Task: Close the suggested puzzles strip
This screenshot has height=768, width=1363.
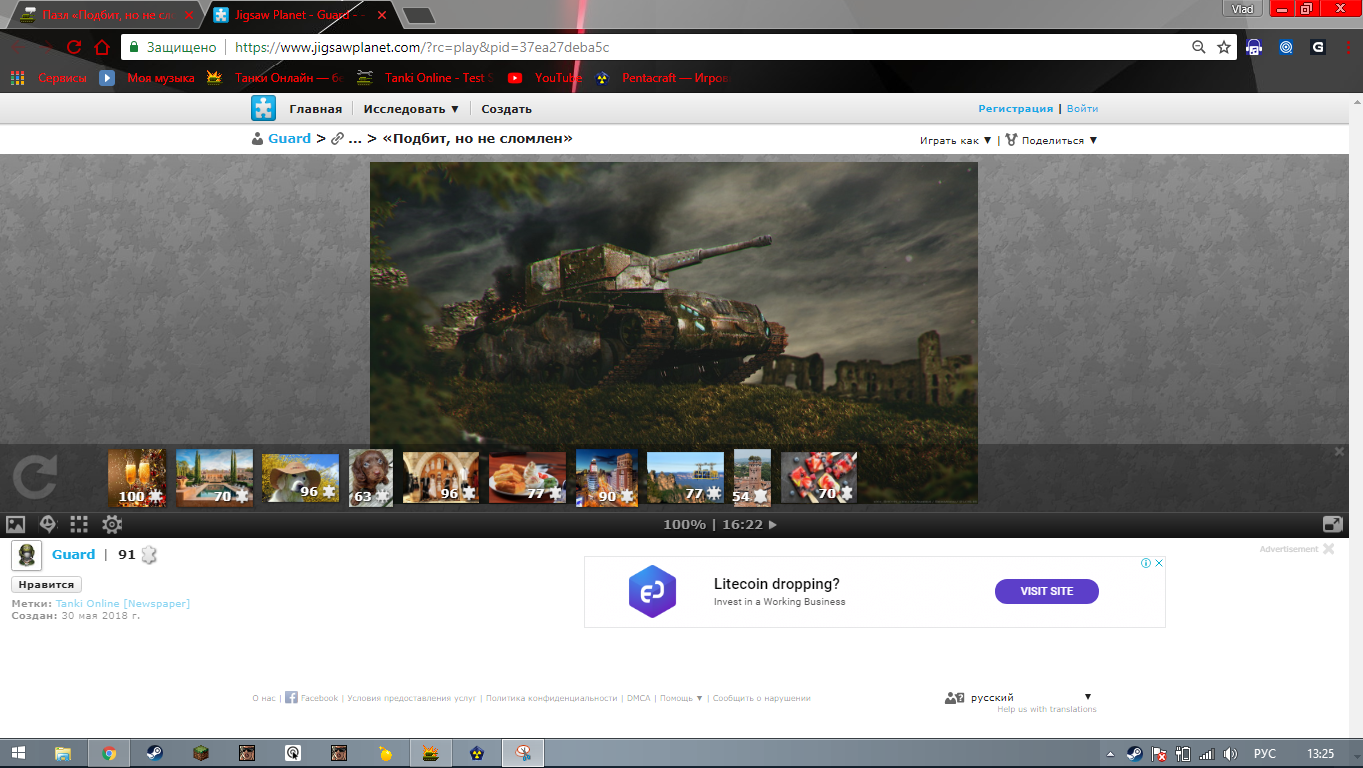Action: [x=1340, y=452]
